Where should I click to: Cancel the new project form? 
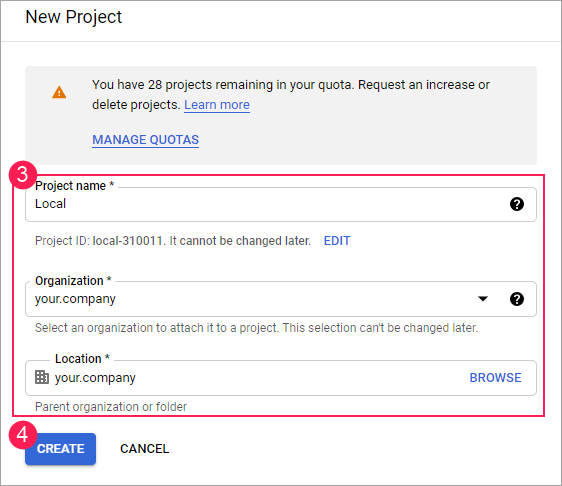tap(144, 449)
